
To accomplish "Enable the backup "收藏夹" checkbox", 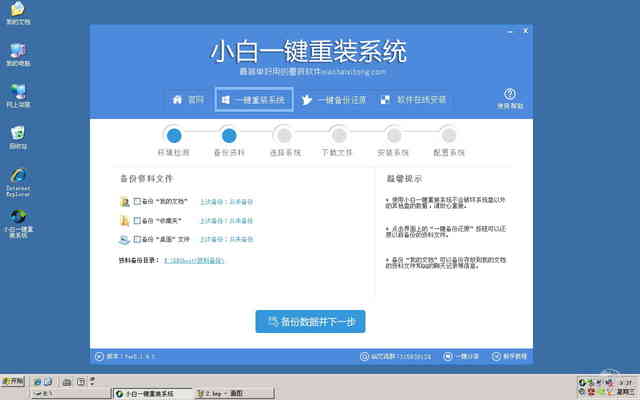I will point(137,221).
